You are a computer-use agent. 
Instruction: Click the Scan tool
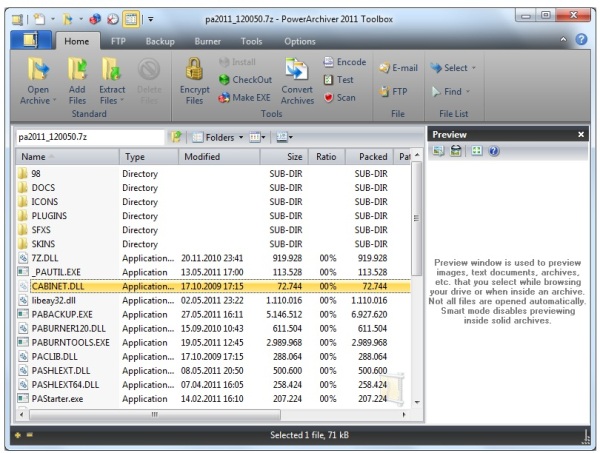[339, 98]
